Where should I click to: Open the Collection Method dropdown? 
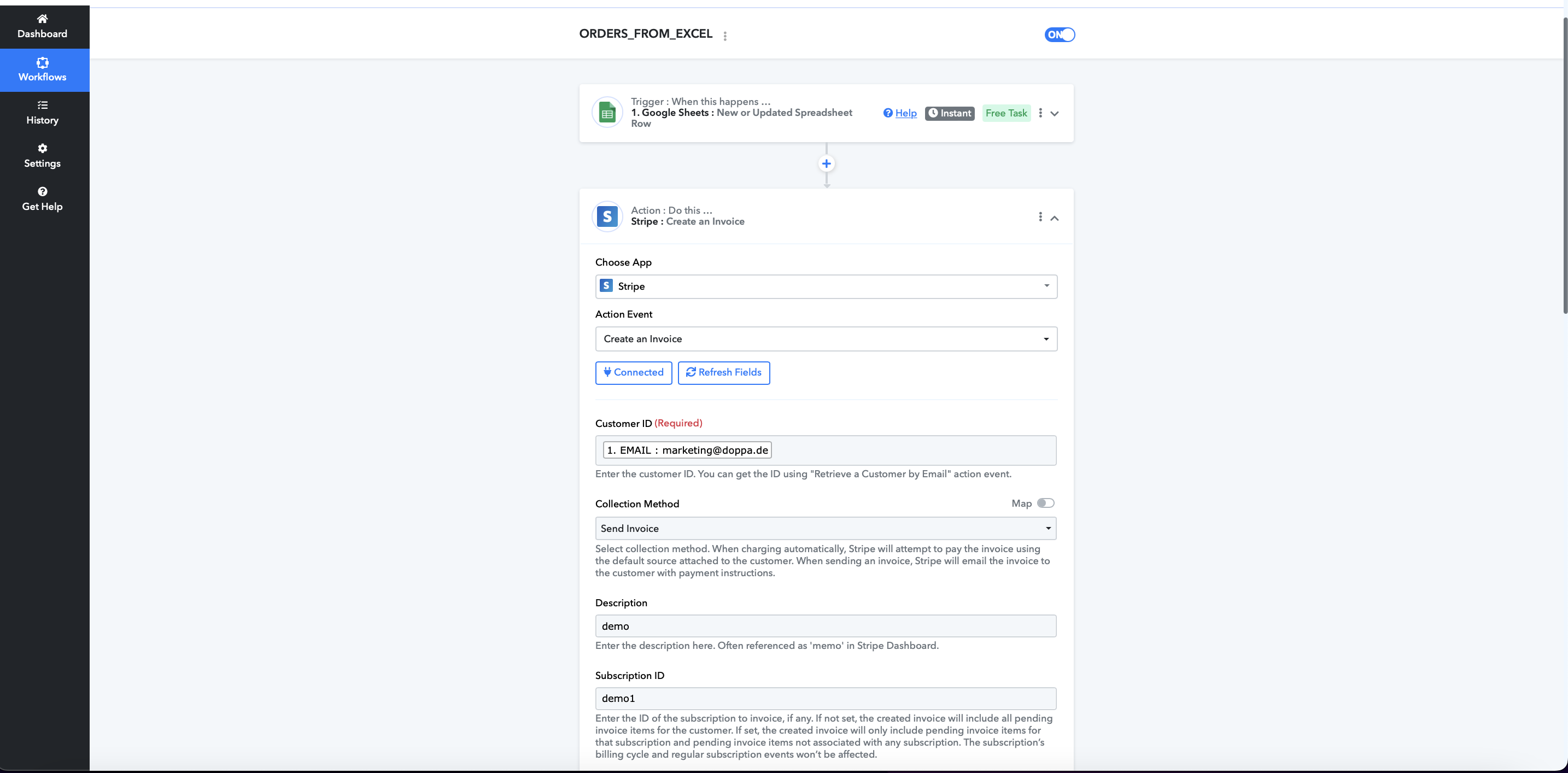[826, 528]
